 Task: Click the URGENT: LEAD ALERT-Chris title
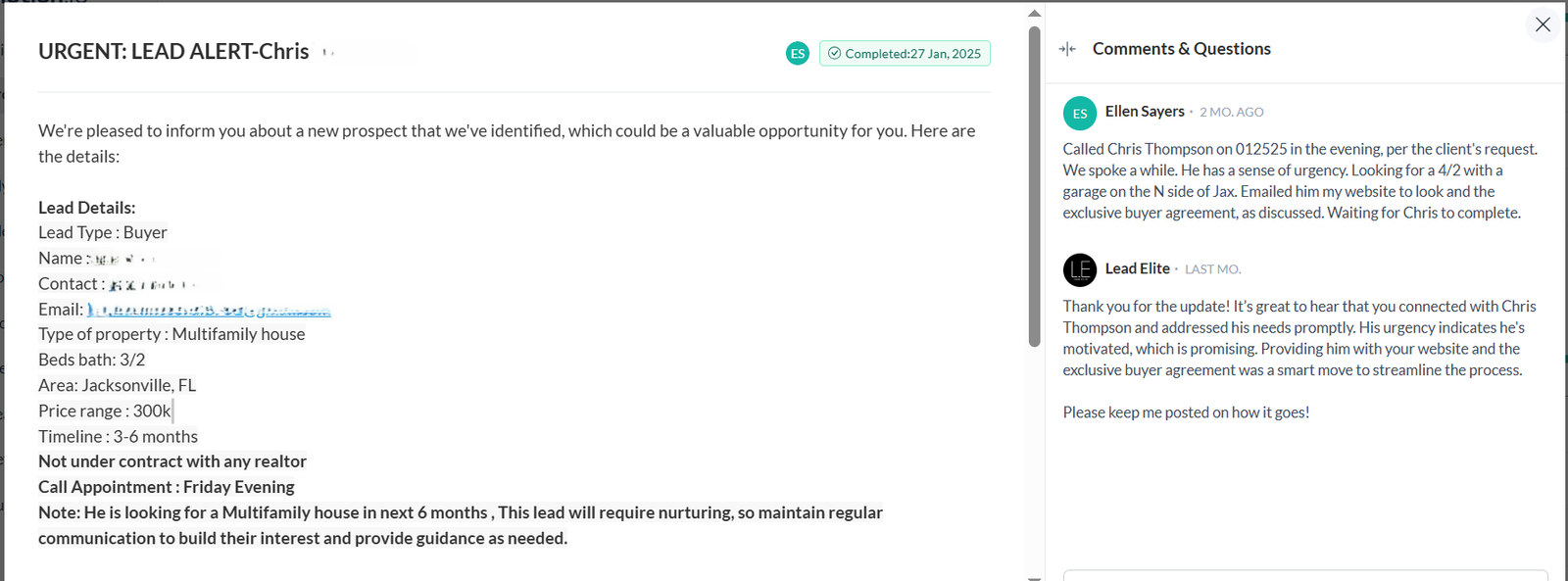coord(173,52)
